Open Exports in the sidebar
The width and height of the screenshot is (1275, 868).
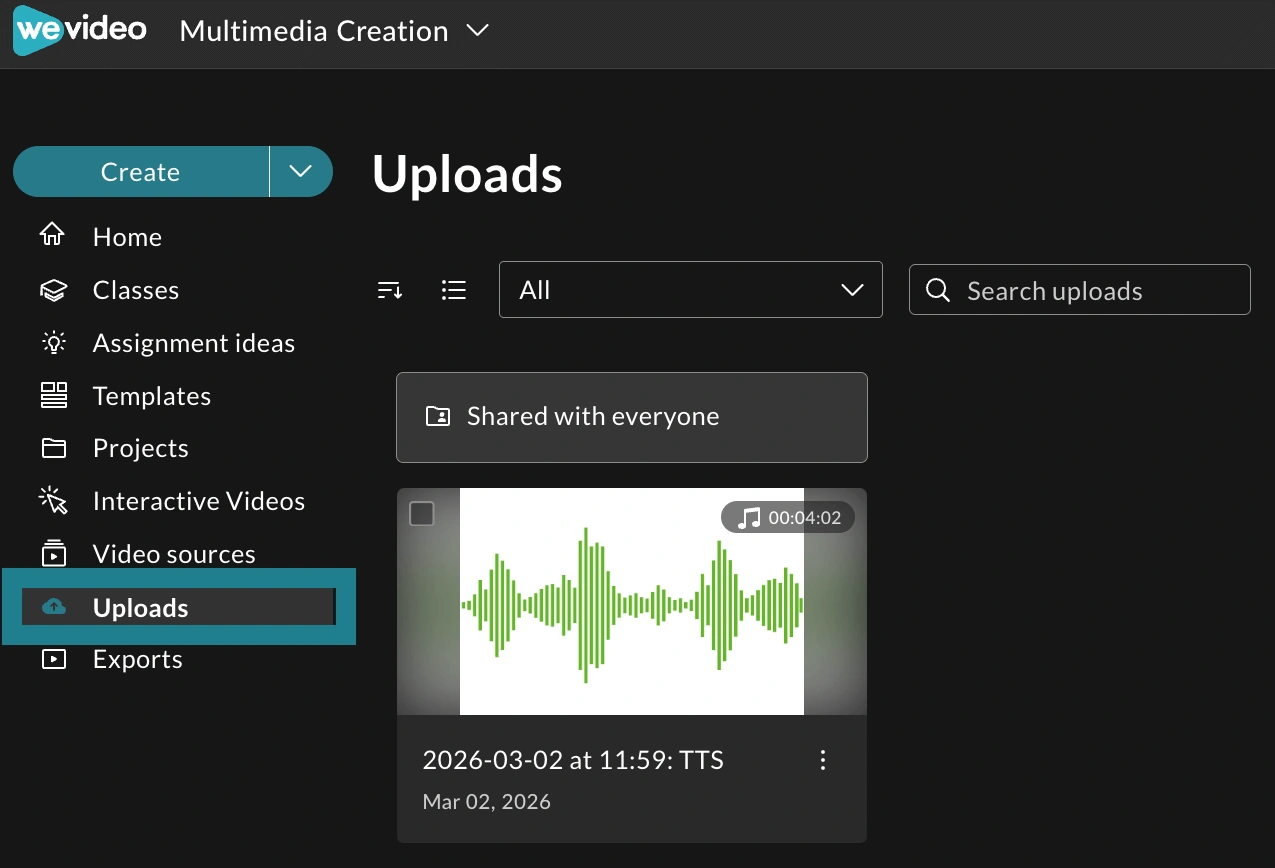tap(138, 659)
